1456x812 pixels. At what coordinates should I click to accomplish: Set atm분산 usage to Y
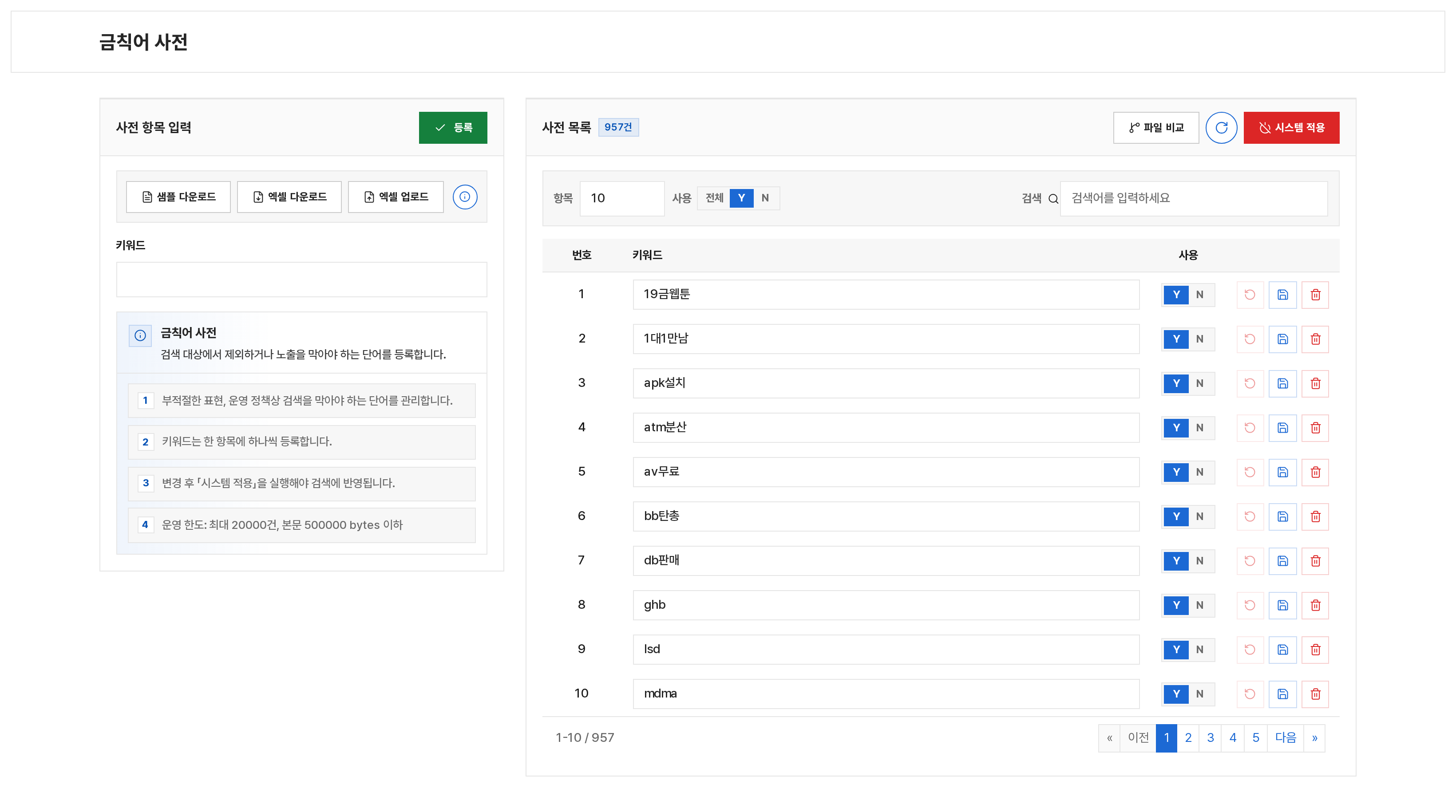tap(1175, 428)
